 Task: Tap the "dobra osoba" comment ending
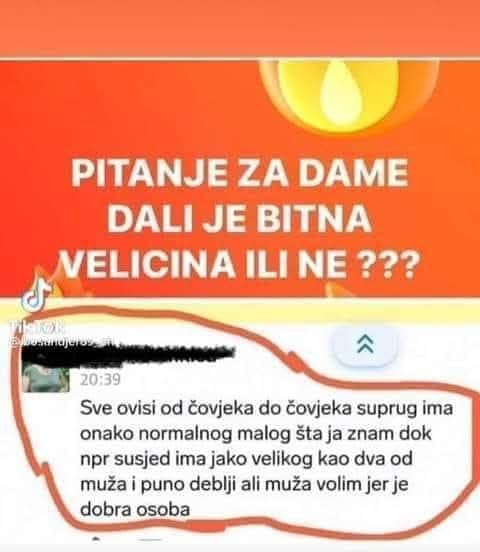[x=135, y=509]
